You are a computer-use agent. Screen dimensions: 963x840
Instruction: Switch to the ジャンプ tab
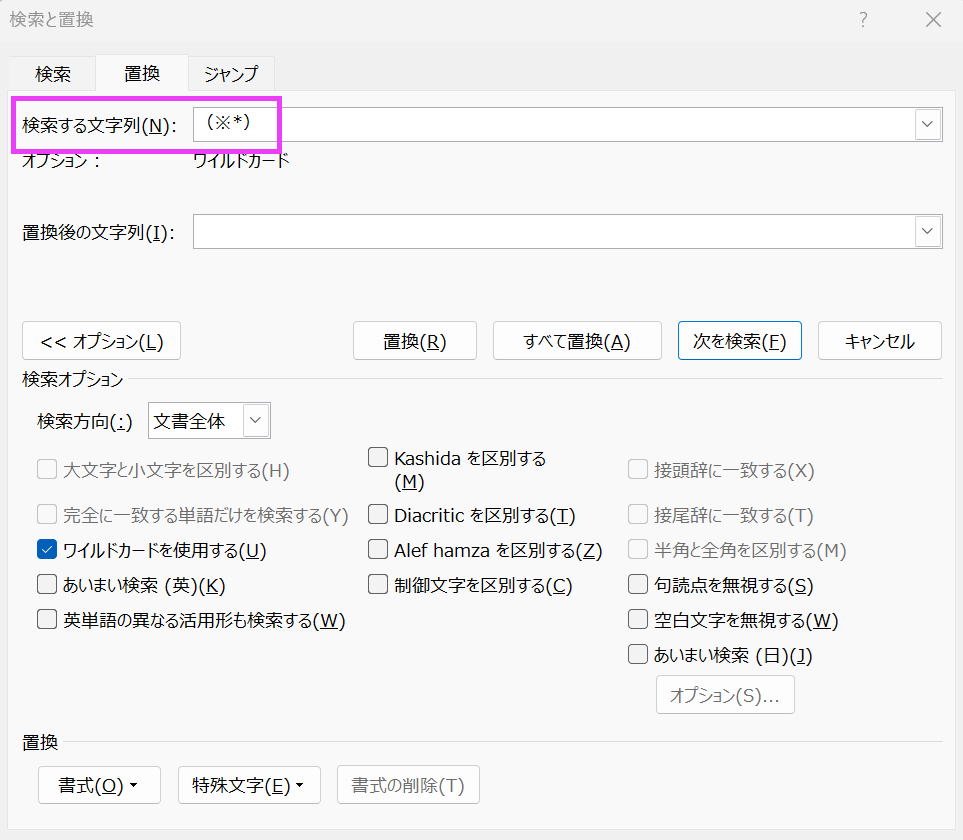[x=231, y=74]
